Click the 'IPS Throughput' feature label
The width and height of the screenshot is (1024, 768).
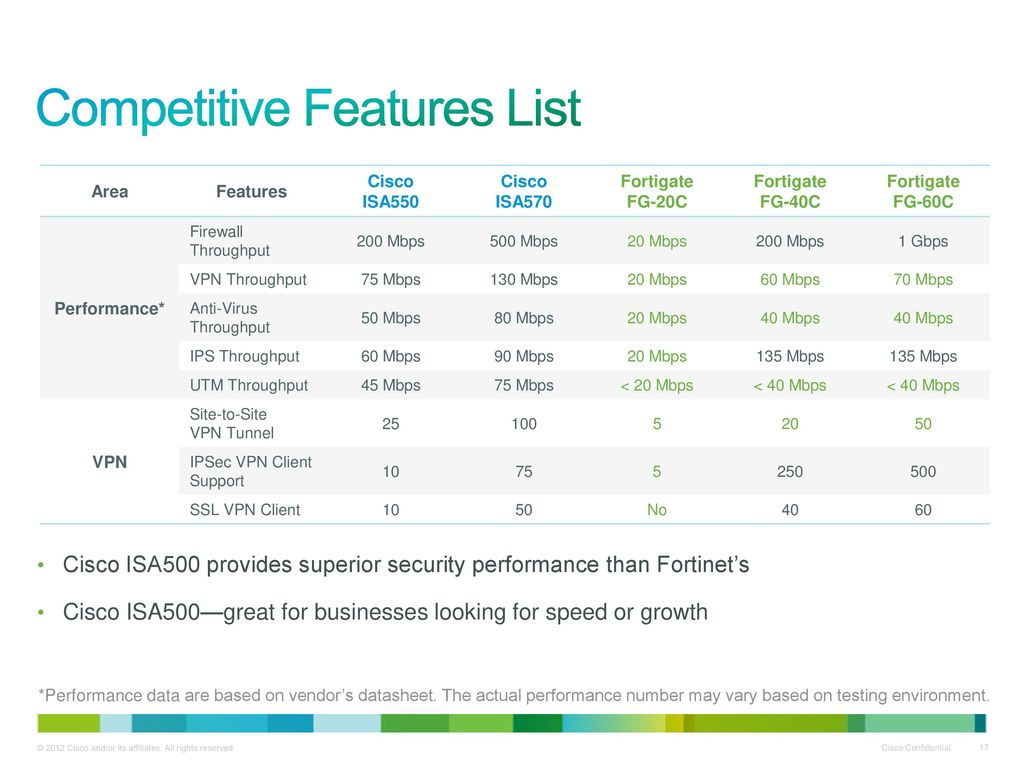point(244,357)
